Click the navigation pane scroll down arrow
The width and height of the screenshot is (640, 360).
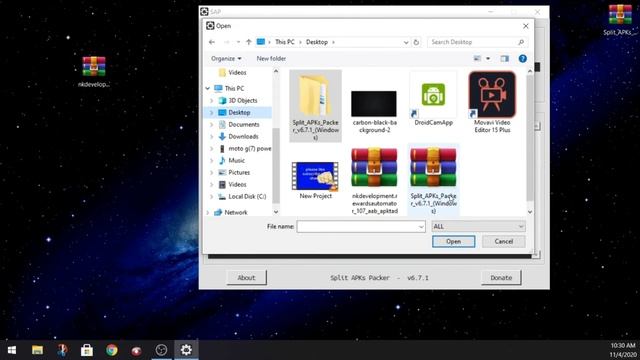(x=276, y=212)
